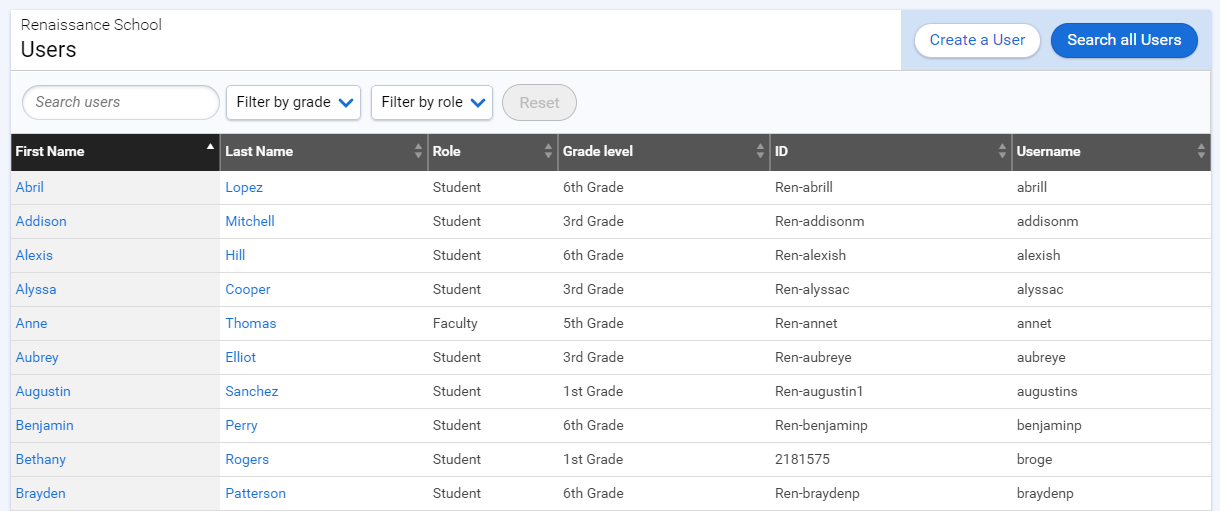Open first name link Augustin
The image size is (1220, 511).
click(x=43, y=391)
